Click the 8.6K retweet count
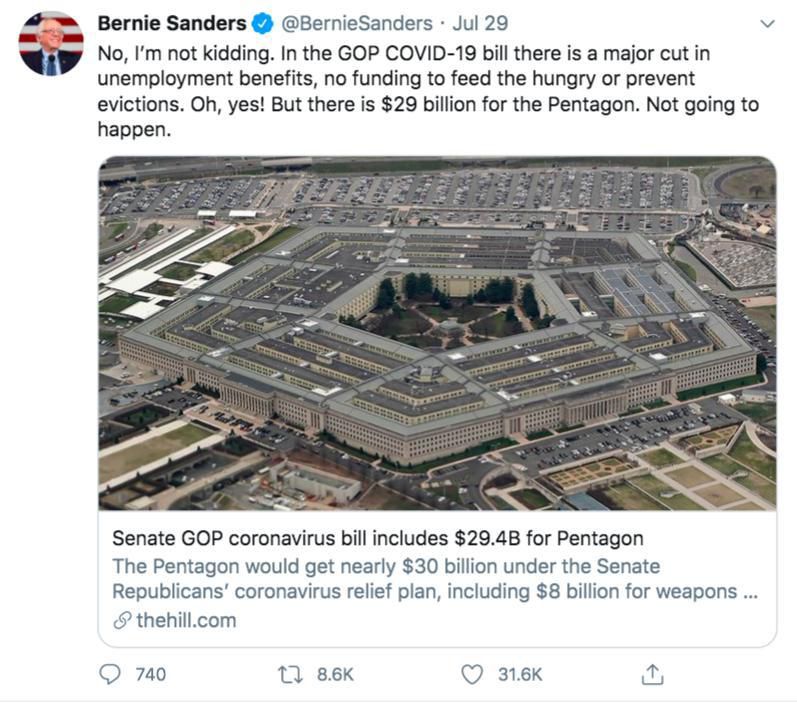Viewport: 797px width, 704px height. click(335, 674)
